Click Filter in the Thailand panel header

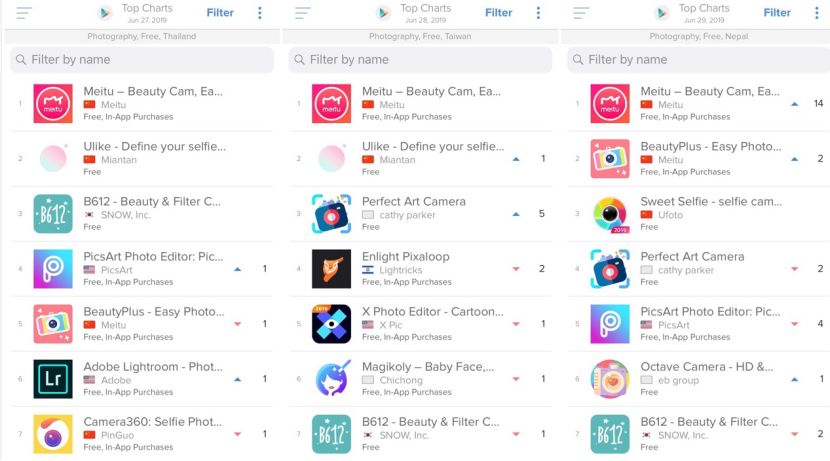point(220,13)
